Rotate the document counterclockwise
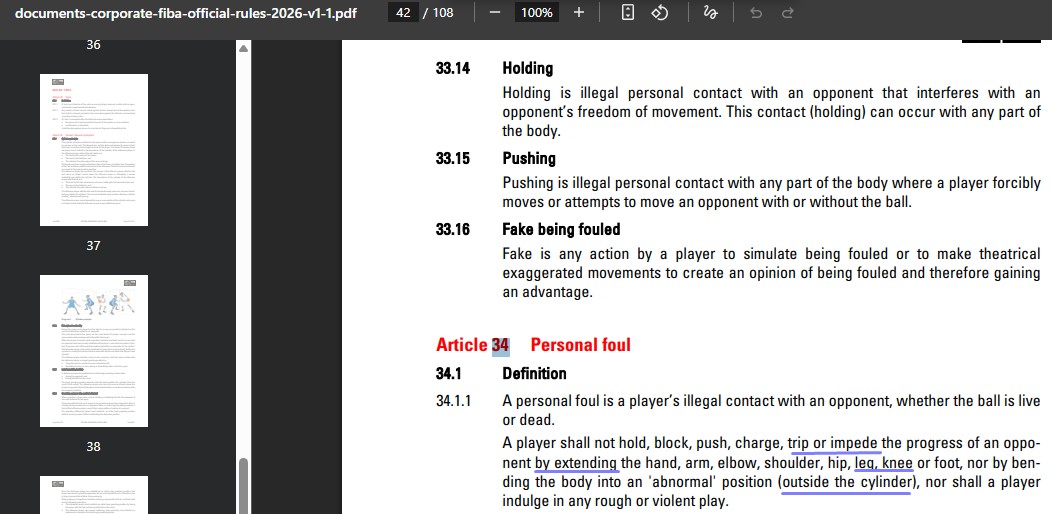The image size is (1052, 514). click(660, 13)
